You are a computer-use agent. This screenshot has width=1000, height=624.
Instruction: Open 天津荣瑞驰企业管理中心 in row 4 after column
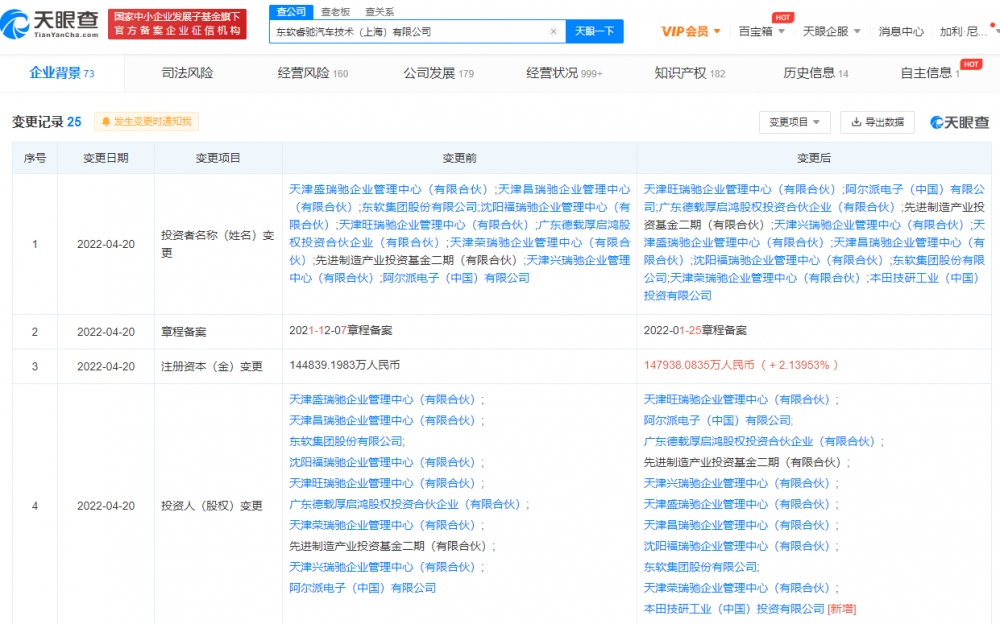737,588
